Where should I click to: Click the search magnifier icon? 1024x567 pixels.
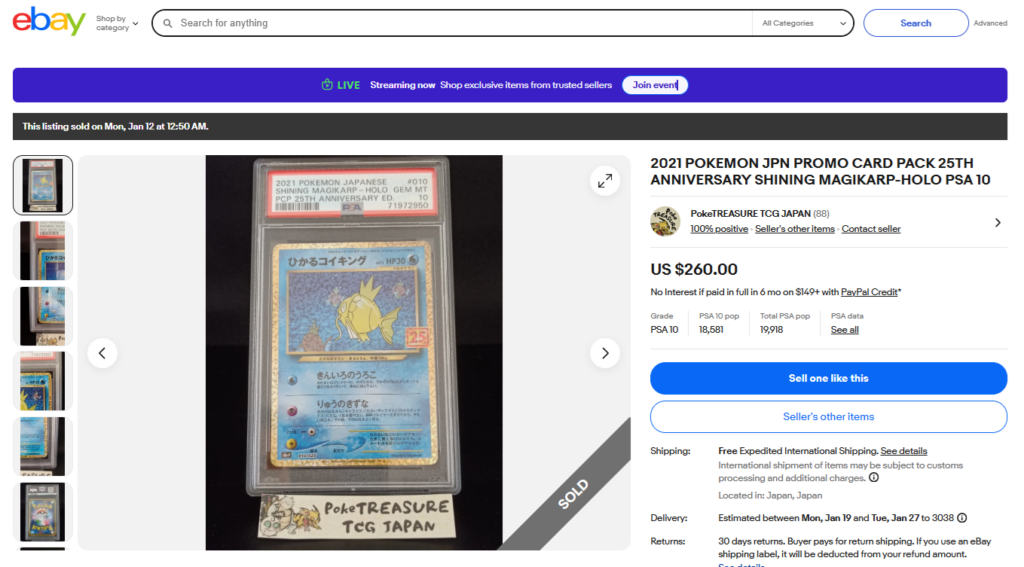click(168, 23)
